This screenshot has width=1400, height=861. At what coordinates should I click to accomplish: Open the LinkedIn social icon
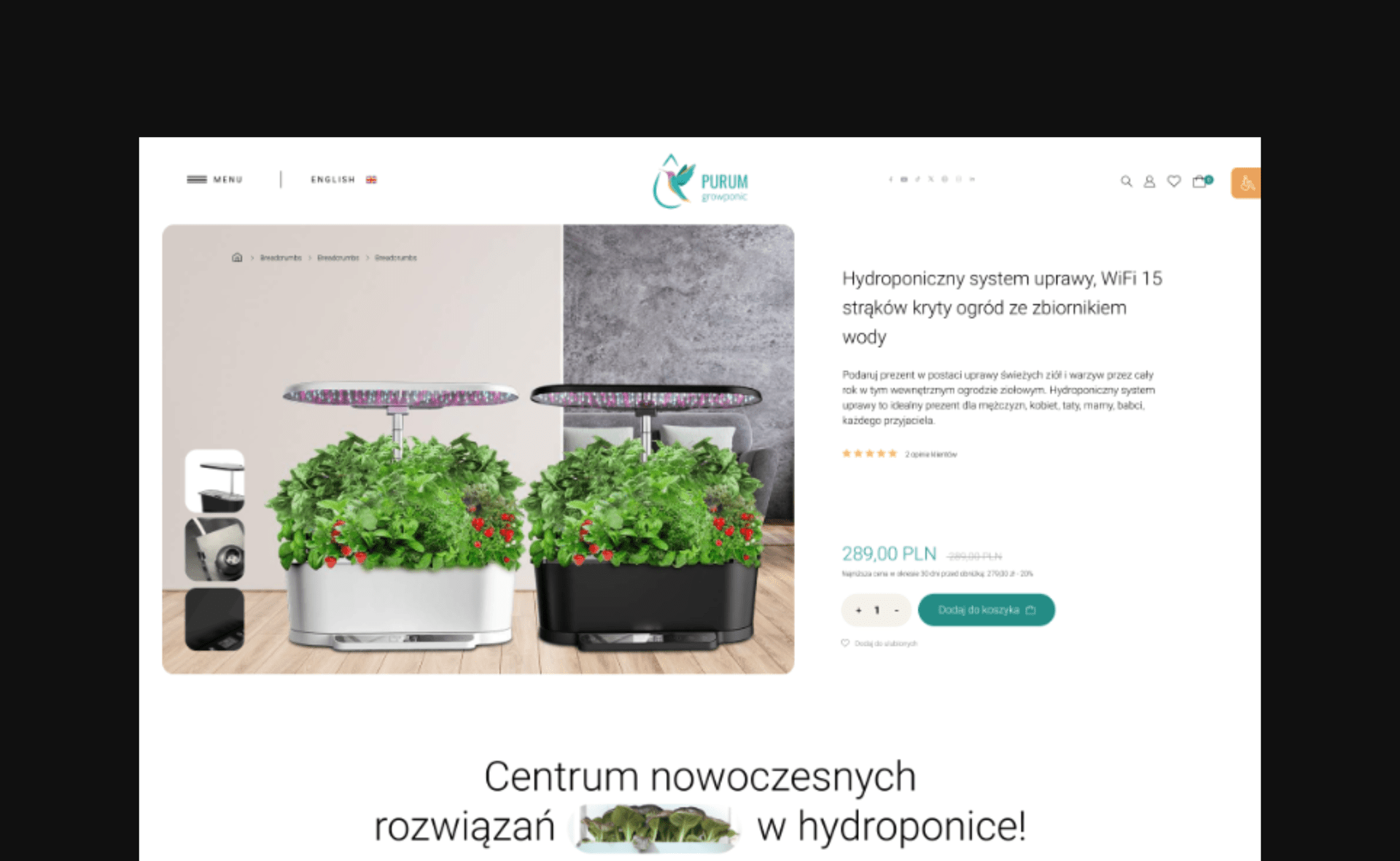[972, 179]
